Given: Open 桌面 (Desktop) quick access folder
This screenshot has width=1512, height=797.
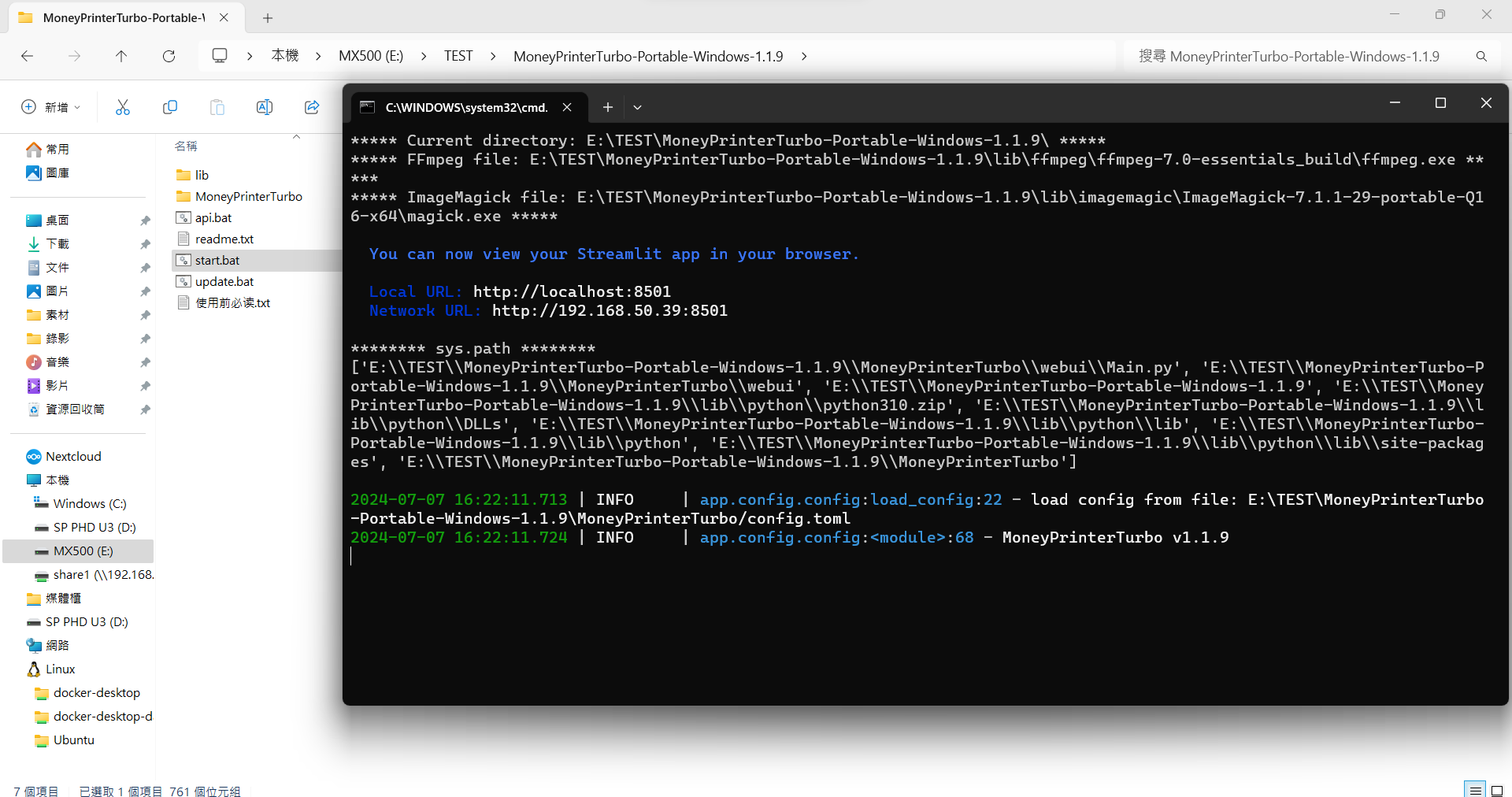Looking at the screenshot, I should [x=57, y=220].
